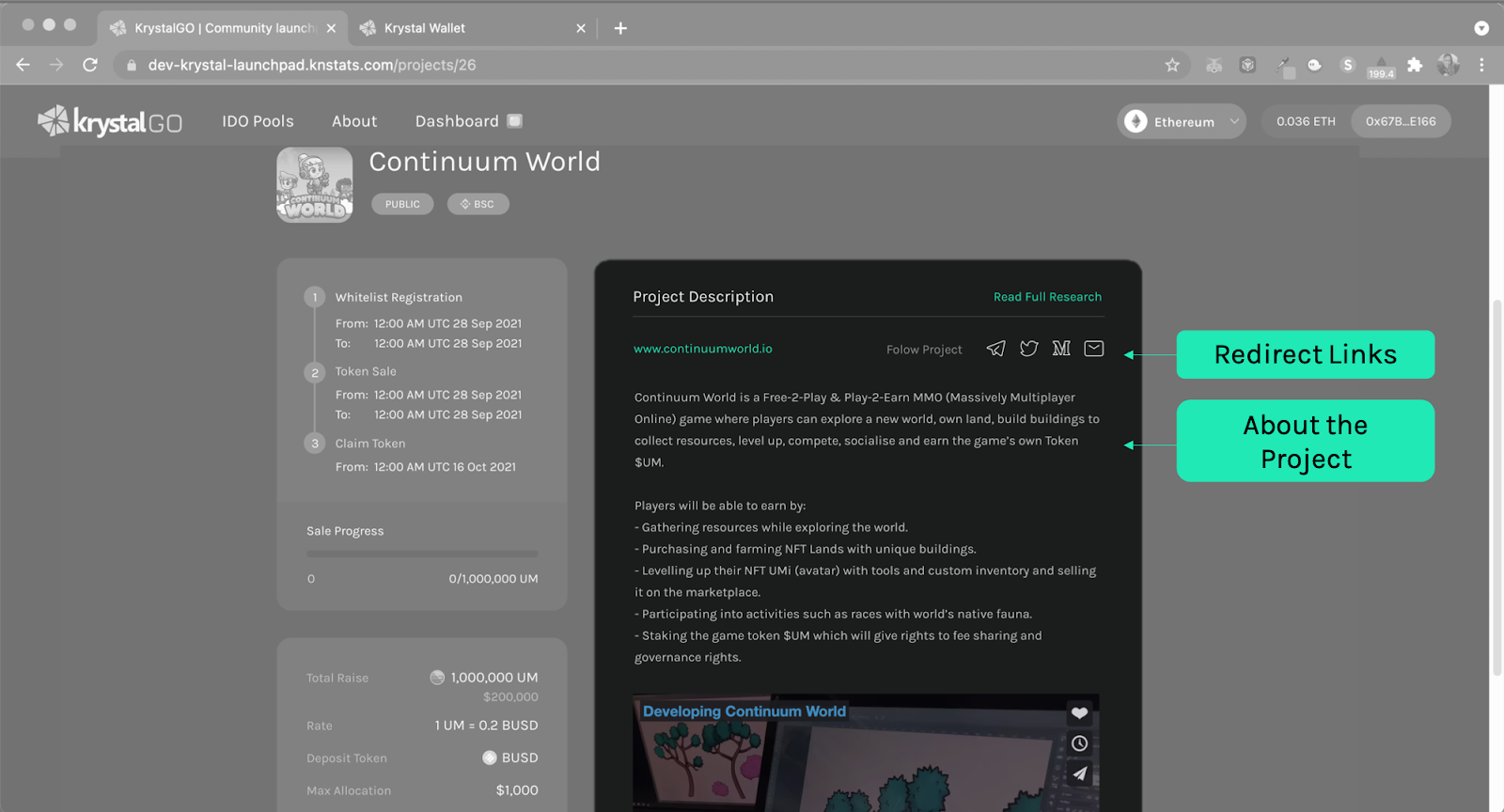The image size is (1504, 812).
Task: Visit www.continuumworld.io link
Action: [703, 349]
